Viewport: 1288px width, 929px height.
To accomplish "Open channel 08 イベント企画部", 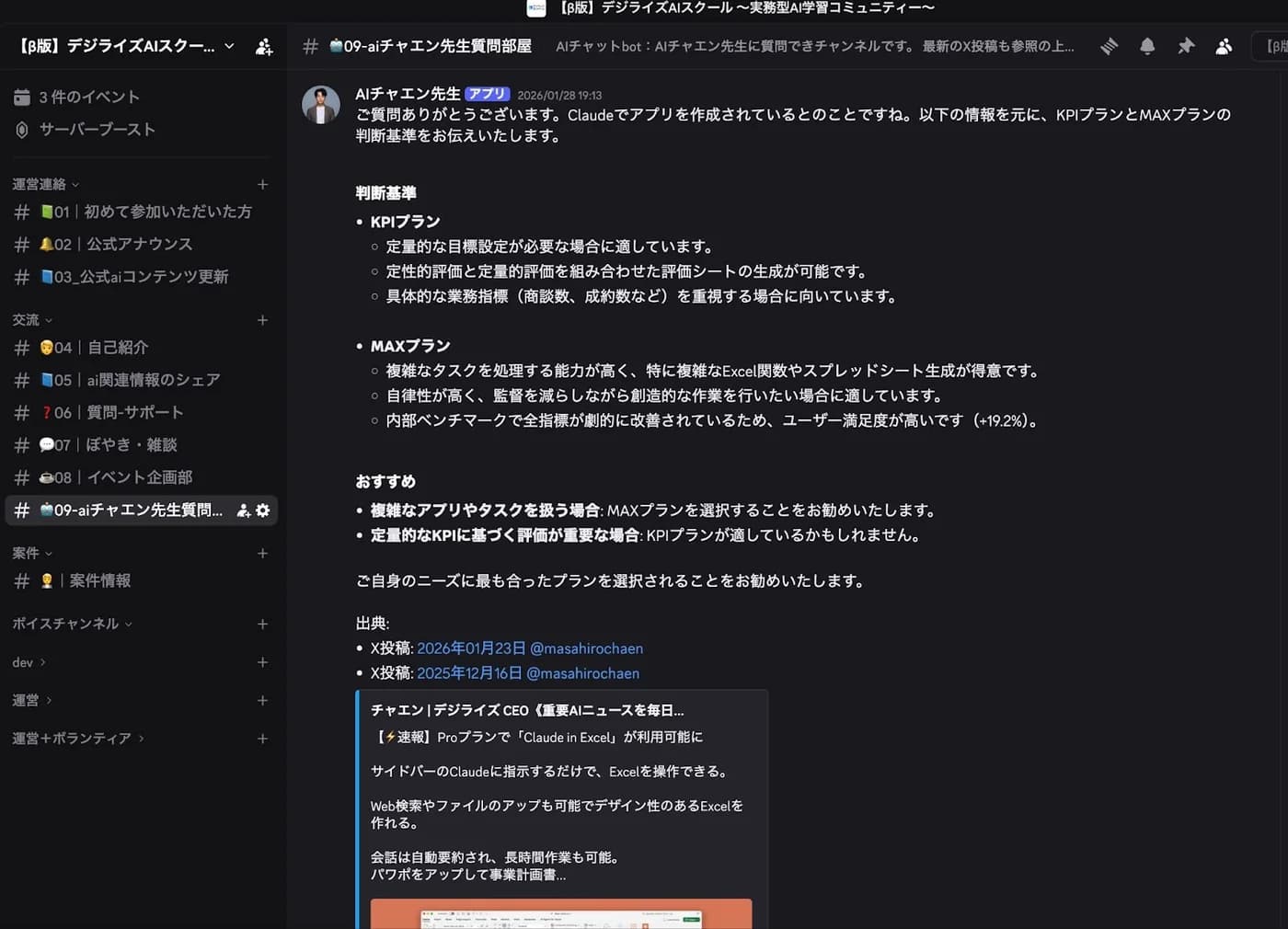I will (142, 477).
